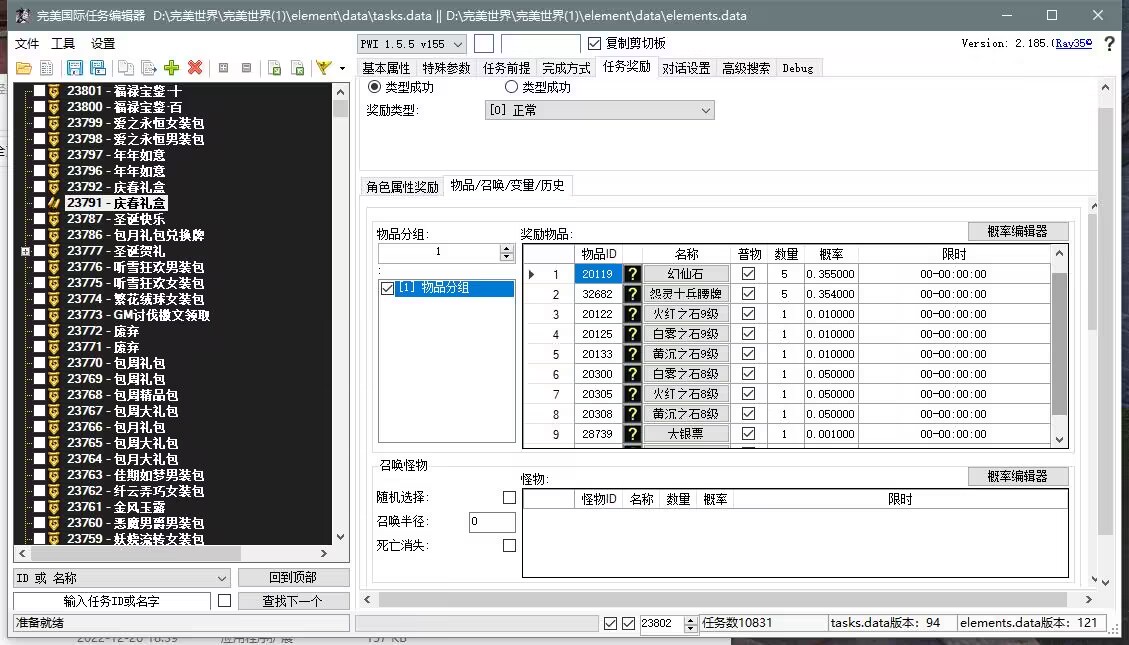
Task: Toggle the 复制剪切板 checkbox
Action: [595, 44]
